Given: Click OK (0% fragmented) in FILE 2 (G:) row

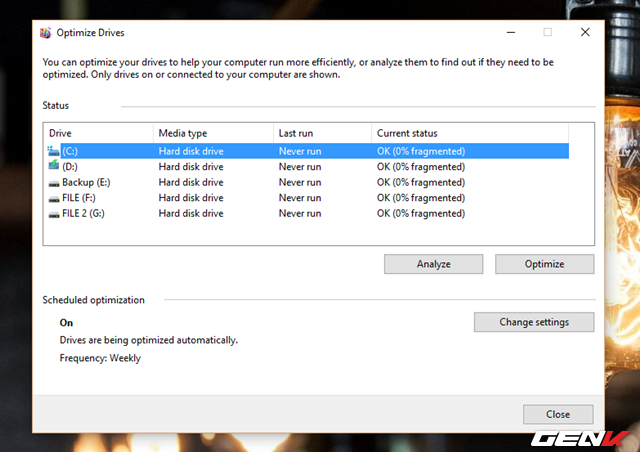Looking at the screenshot, I should pos(421,213).
